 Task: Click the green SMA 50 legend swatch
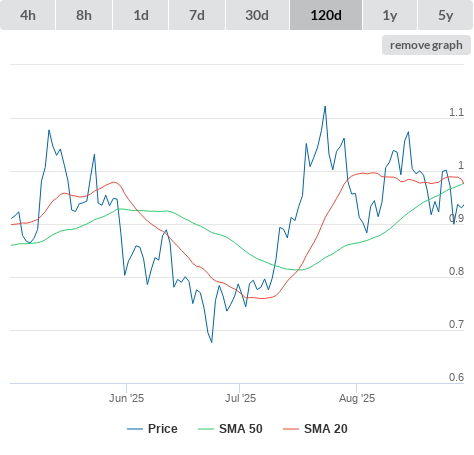click(x=206, y=429)
